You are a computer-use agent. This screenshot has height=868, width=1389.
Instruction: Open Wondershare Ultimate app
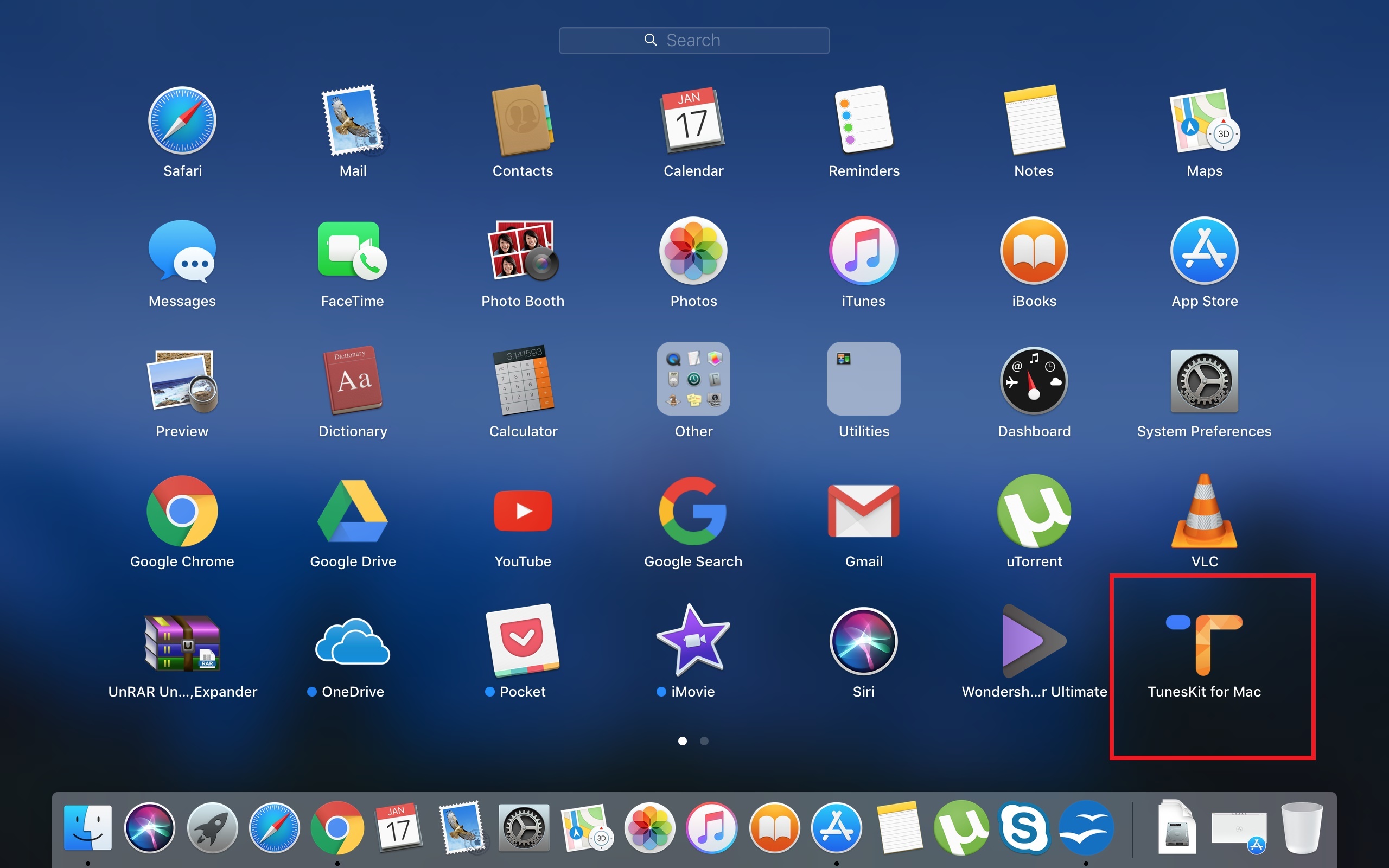pos(1034,641)
